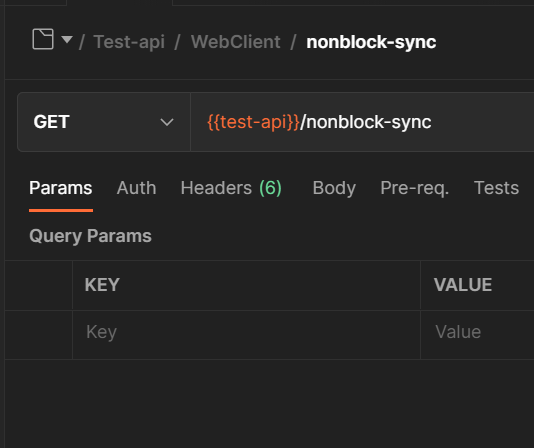Switch to the Body tab
This screenshot has height=448, width=534.
coord(334,188)
